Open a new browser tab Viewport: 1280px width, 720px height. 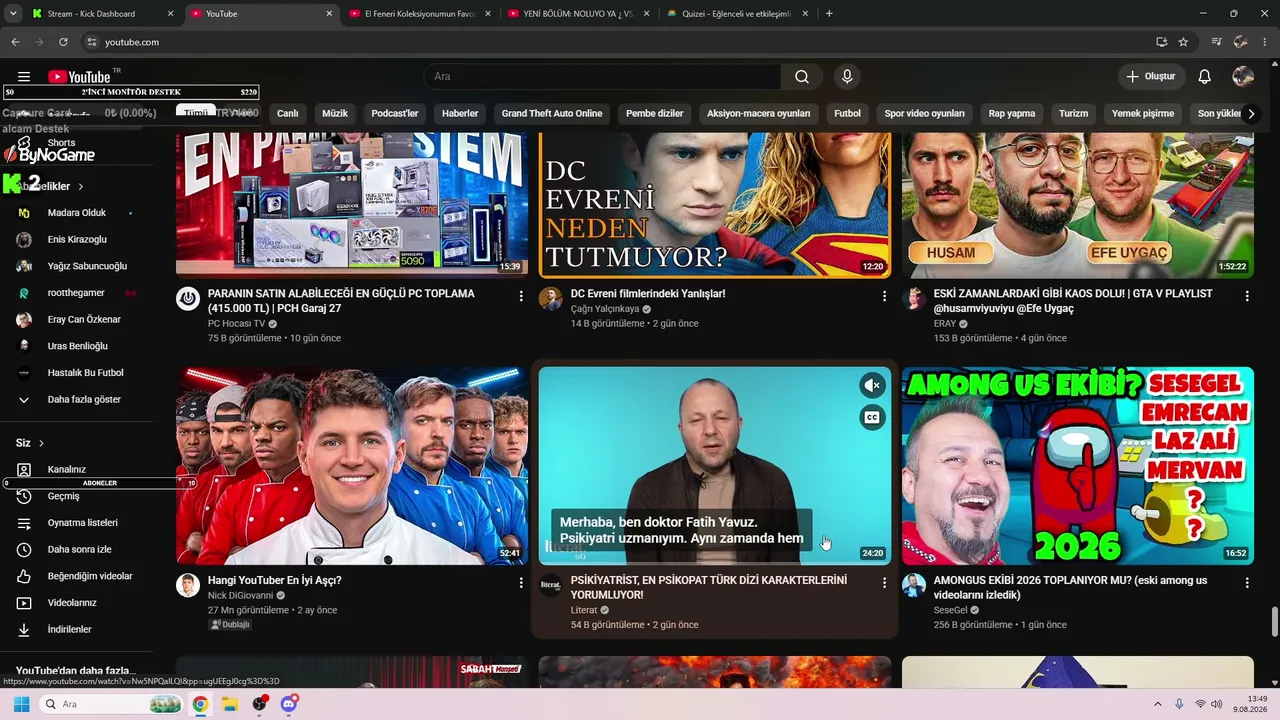[x=829, y=14]
